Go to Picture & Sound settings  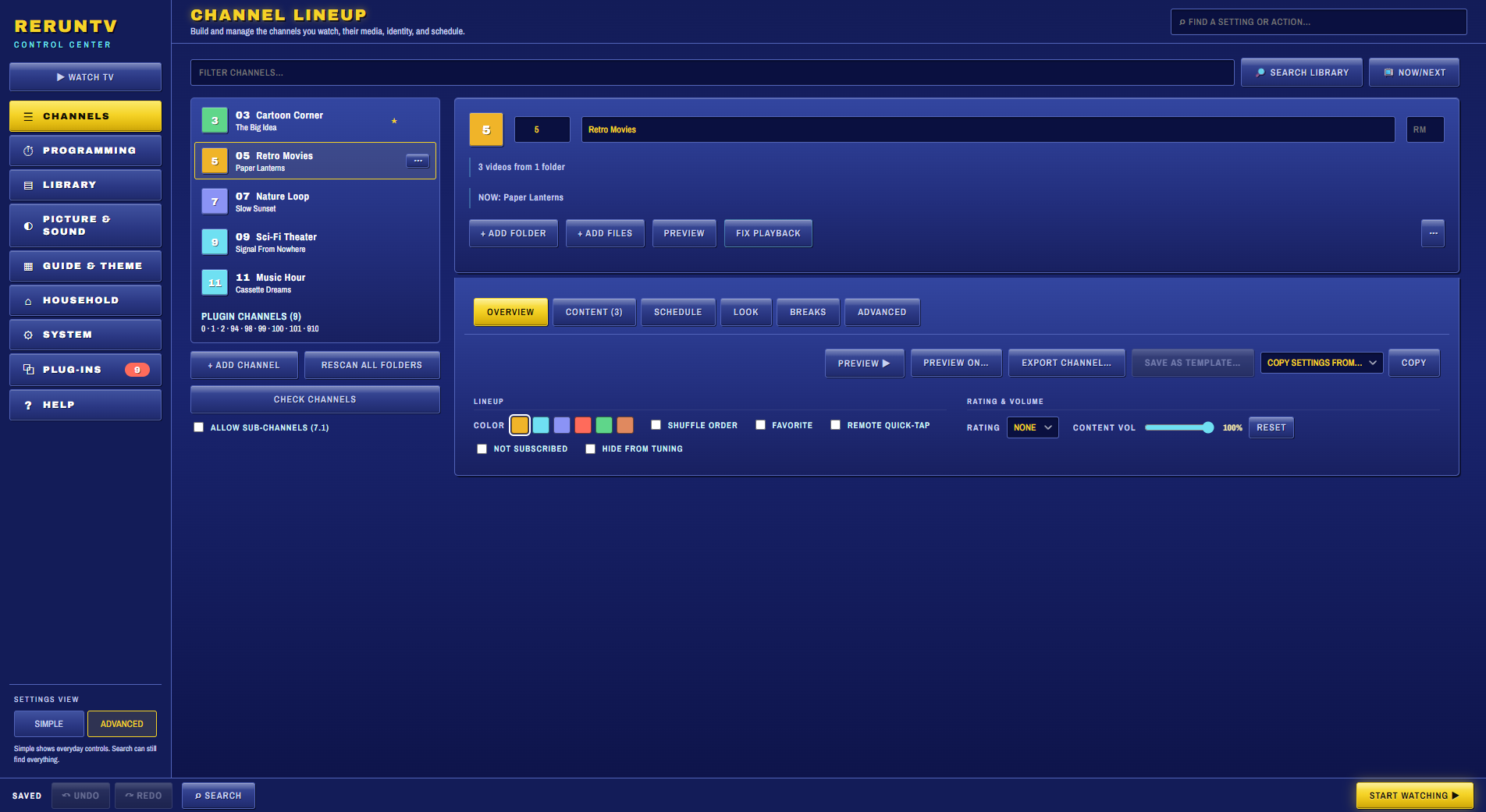[85, 225]
